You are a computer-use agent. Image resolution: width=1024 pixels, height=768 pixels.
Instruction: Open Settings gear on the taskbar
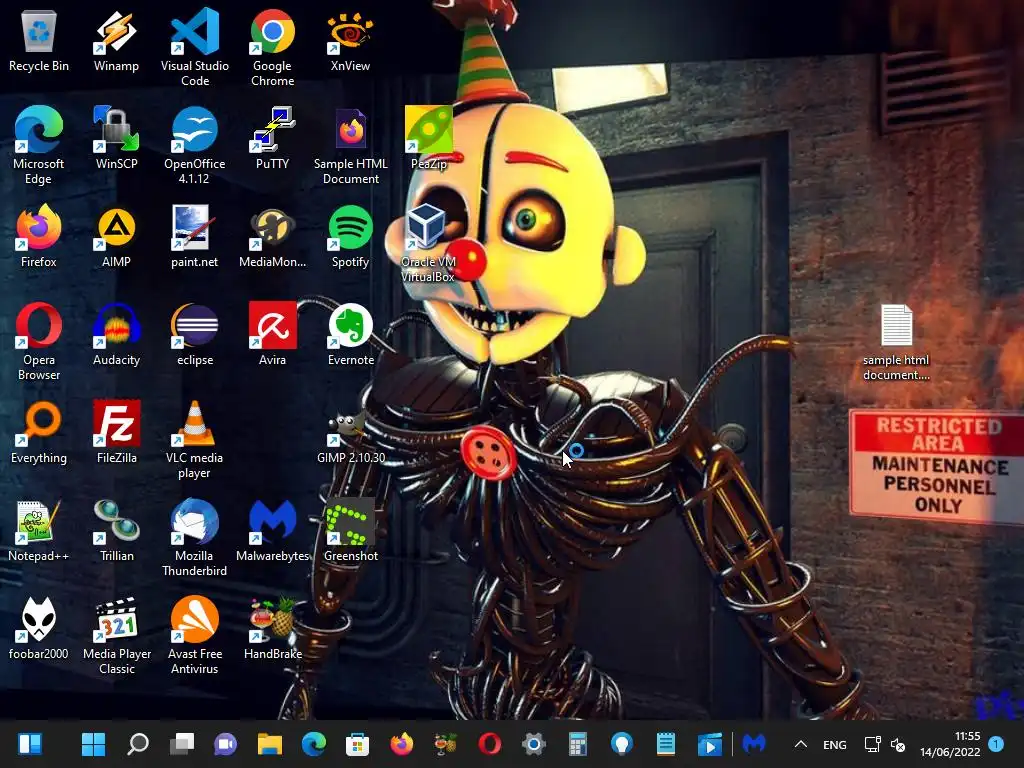pyautogui.click(x=534, y=744)
